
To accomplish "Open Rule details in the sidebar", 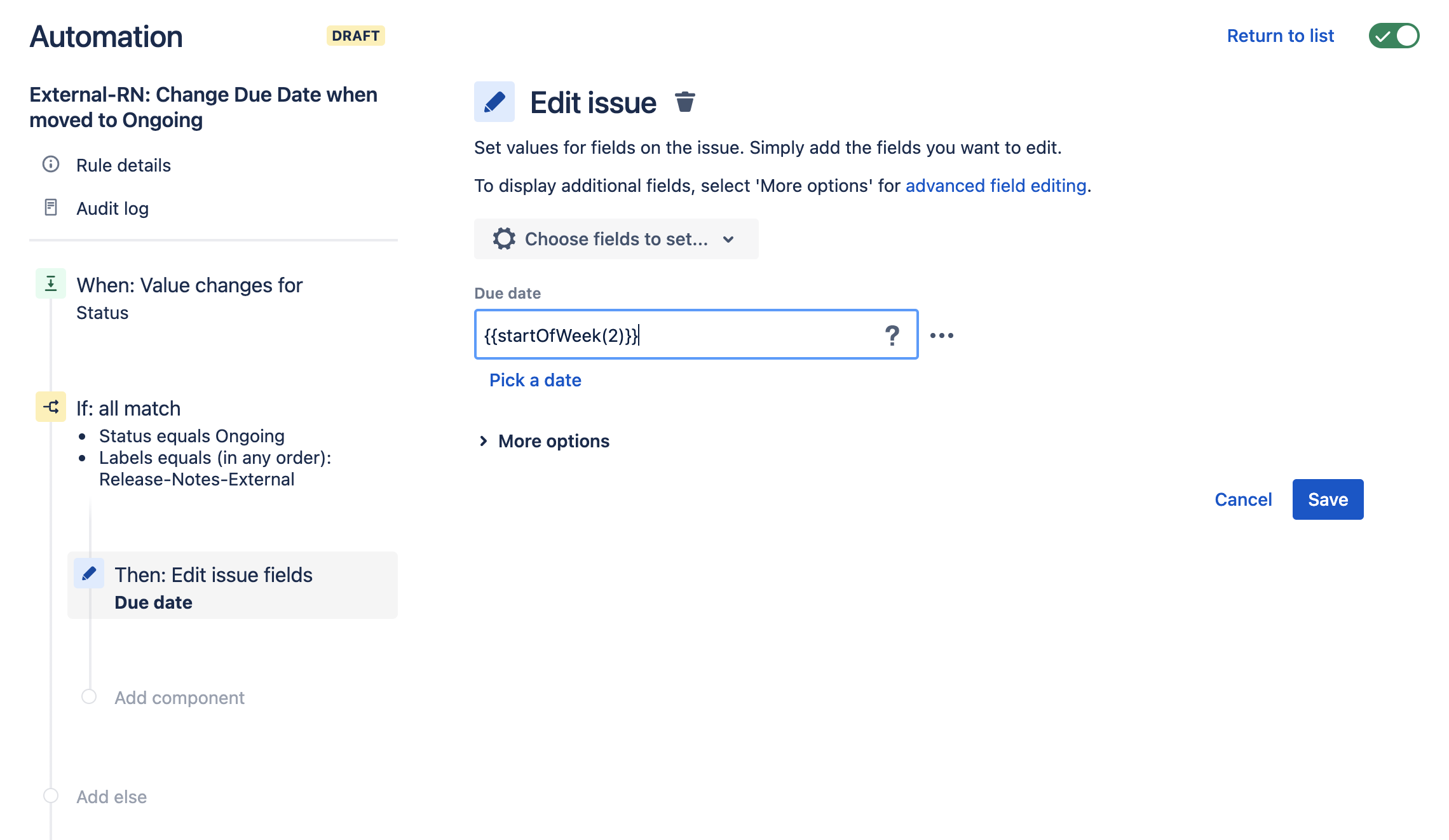I will (x=123, y=165).
